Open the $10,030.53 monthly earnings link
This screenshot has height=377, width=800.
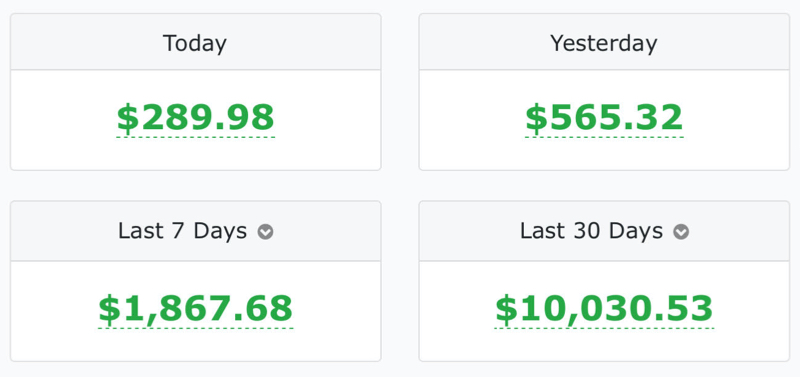click(604, 309)
